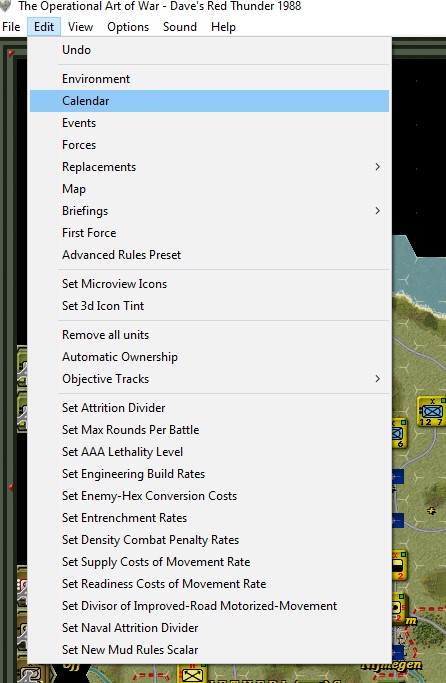Expand the Briefings submenu arrow
The height and width of the screenshot is (683, 446).
pyautogui.click(x=378, y=211)
